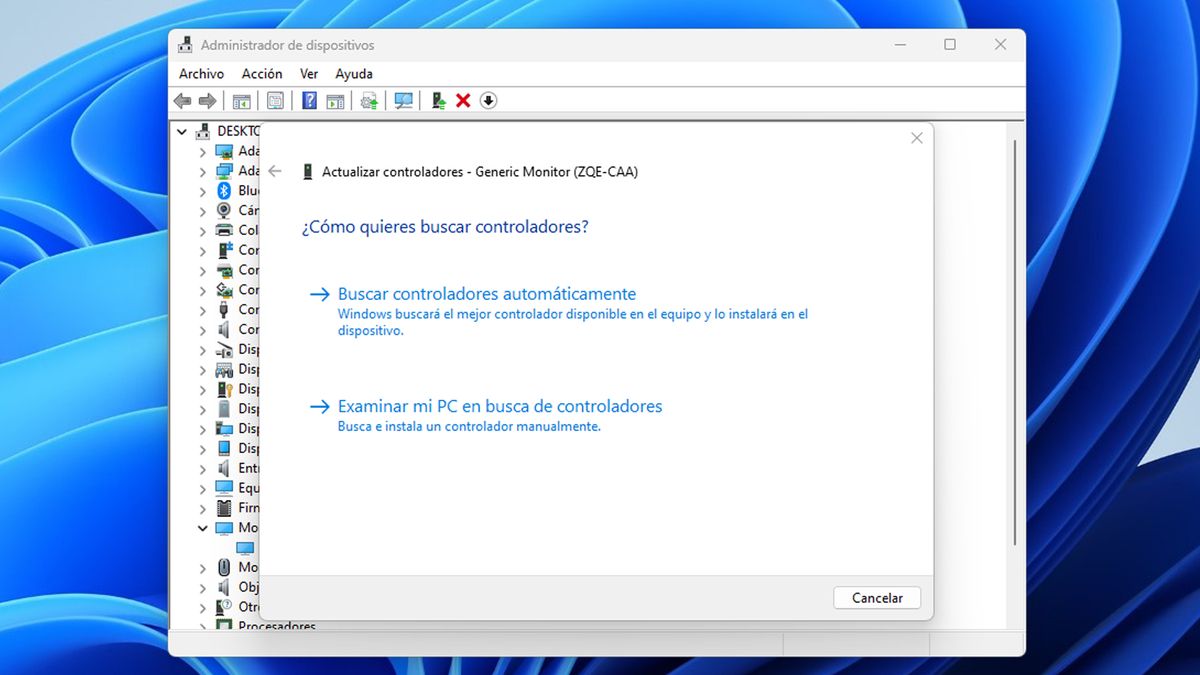Open device Properties via the toolbar icon

pyautogui.click(x=275, y=100)
